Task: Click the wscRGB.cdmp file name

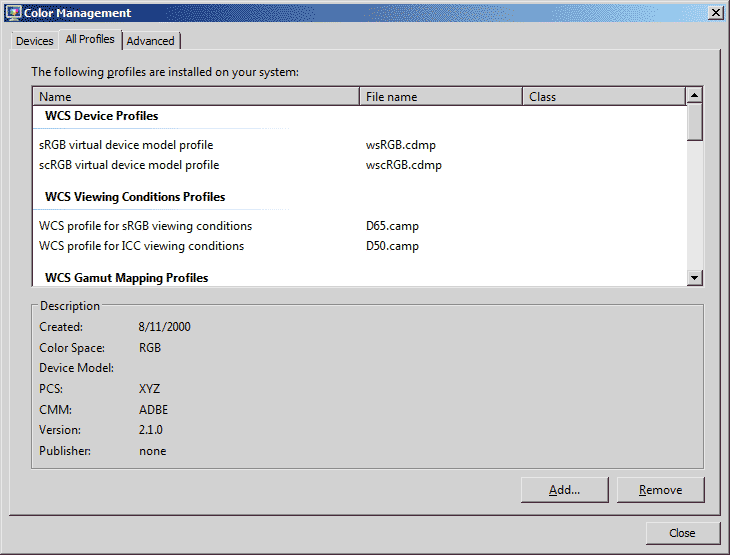Action: coord(404,165)
